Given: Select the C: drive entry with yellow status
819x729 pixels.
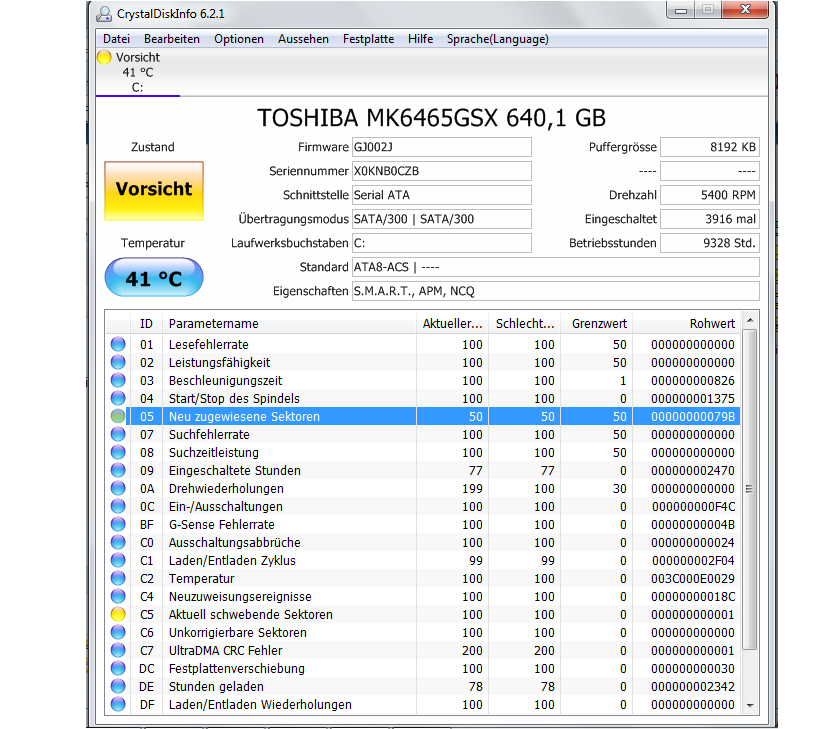Looking at the screenshot, I should (x=138, y=72).
